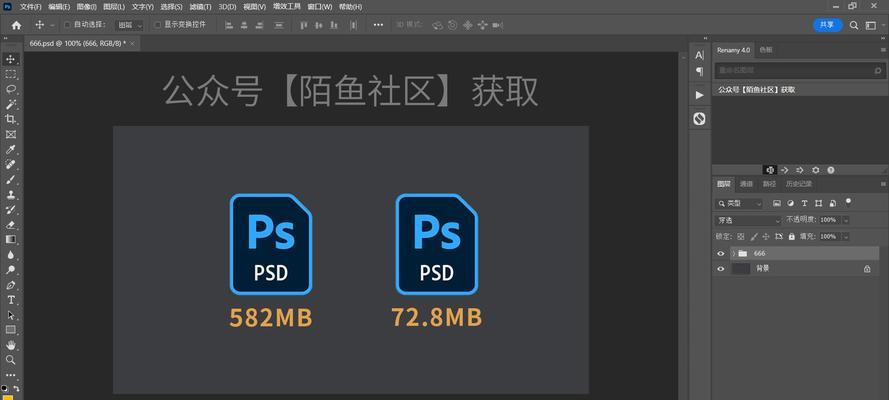
Task: Open the Layers panel flyout menu
Action: (x=883, y=184)
